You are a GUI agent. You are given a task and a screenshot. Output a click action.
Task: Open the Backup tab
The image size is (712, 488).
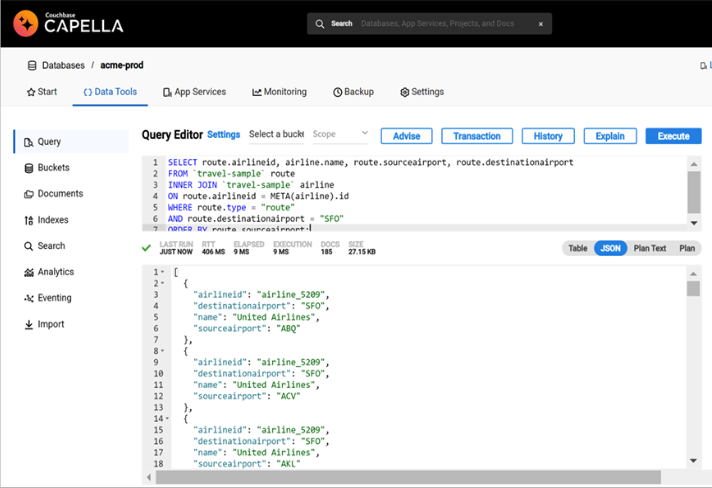coord(353,92)
